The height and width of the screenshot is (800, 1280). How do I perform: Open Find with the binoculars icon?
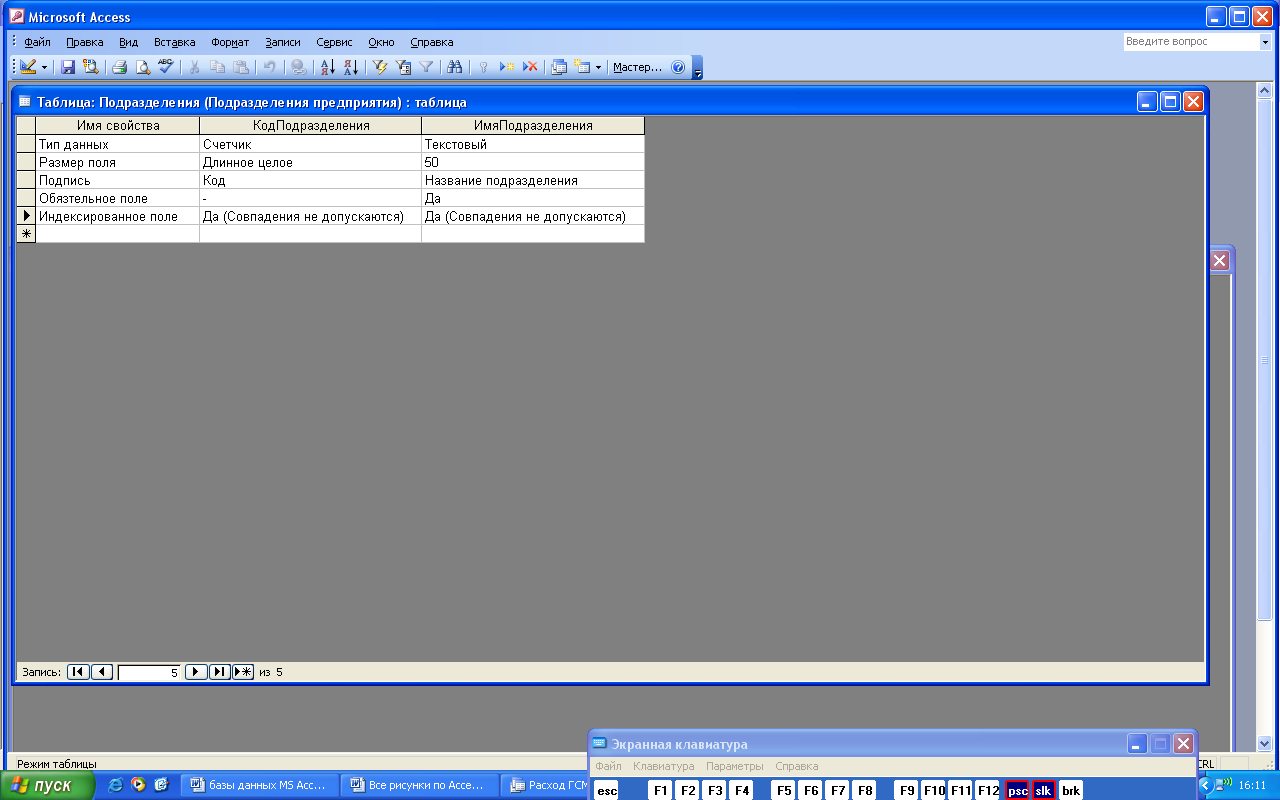(455, 68)
